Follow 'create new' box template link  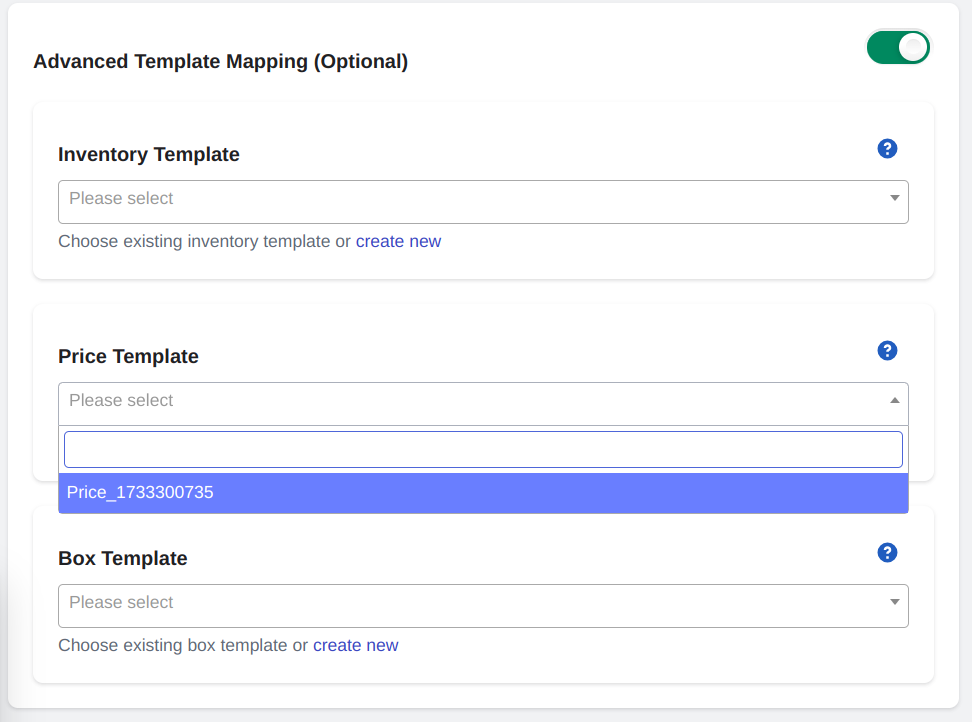click(x=355, y=645)
